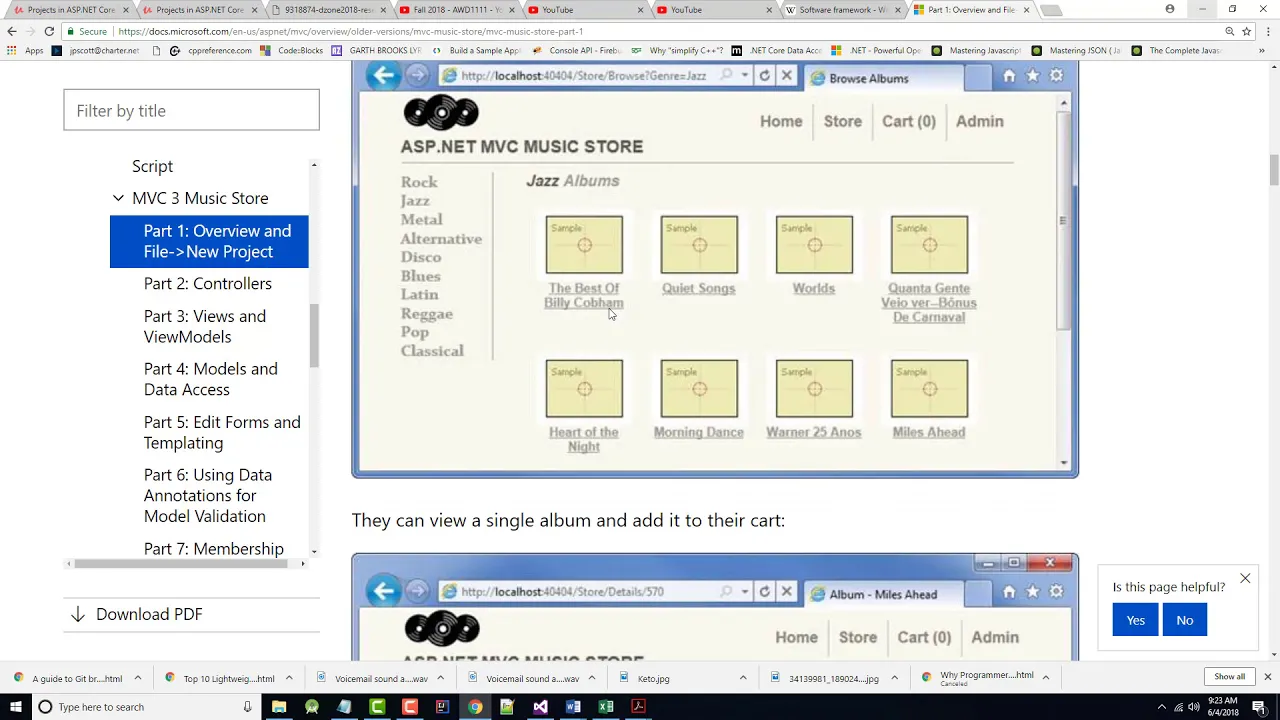The height and width of the screenshot is (720, 1280).
Task: Open 'GARTH BROOKS LYR' bookmark
Action: click(377, 50)
